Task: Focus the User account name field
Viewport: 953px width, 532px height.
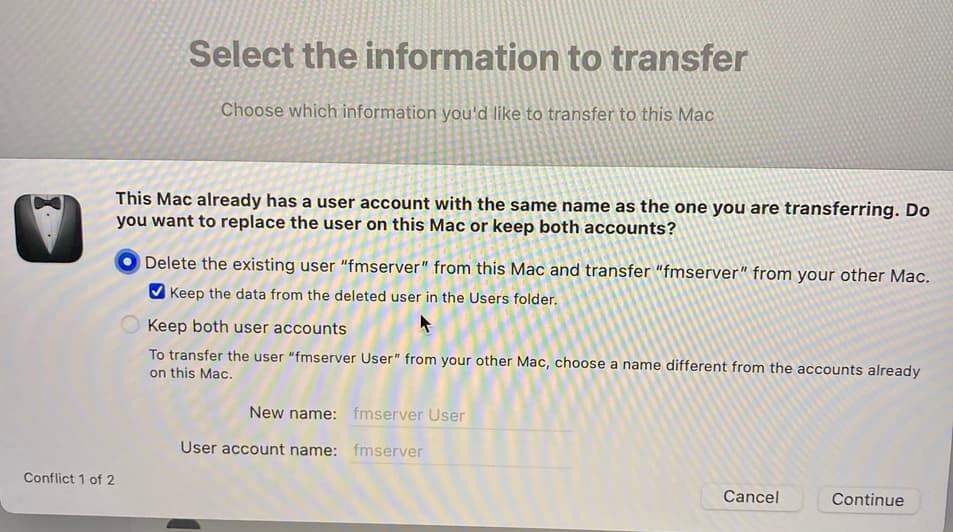Action: tap(460, 451)
